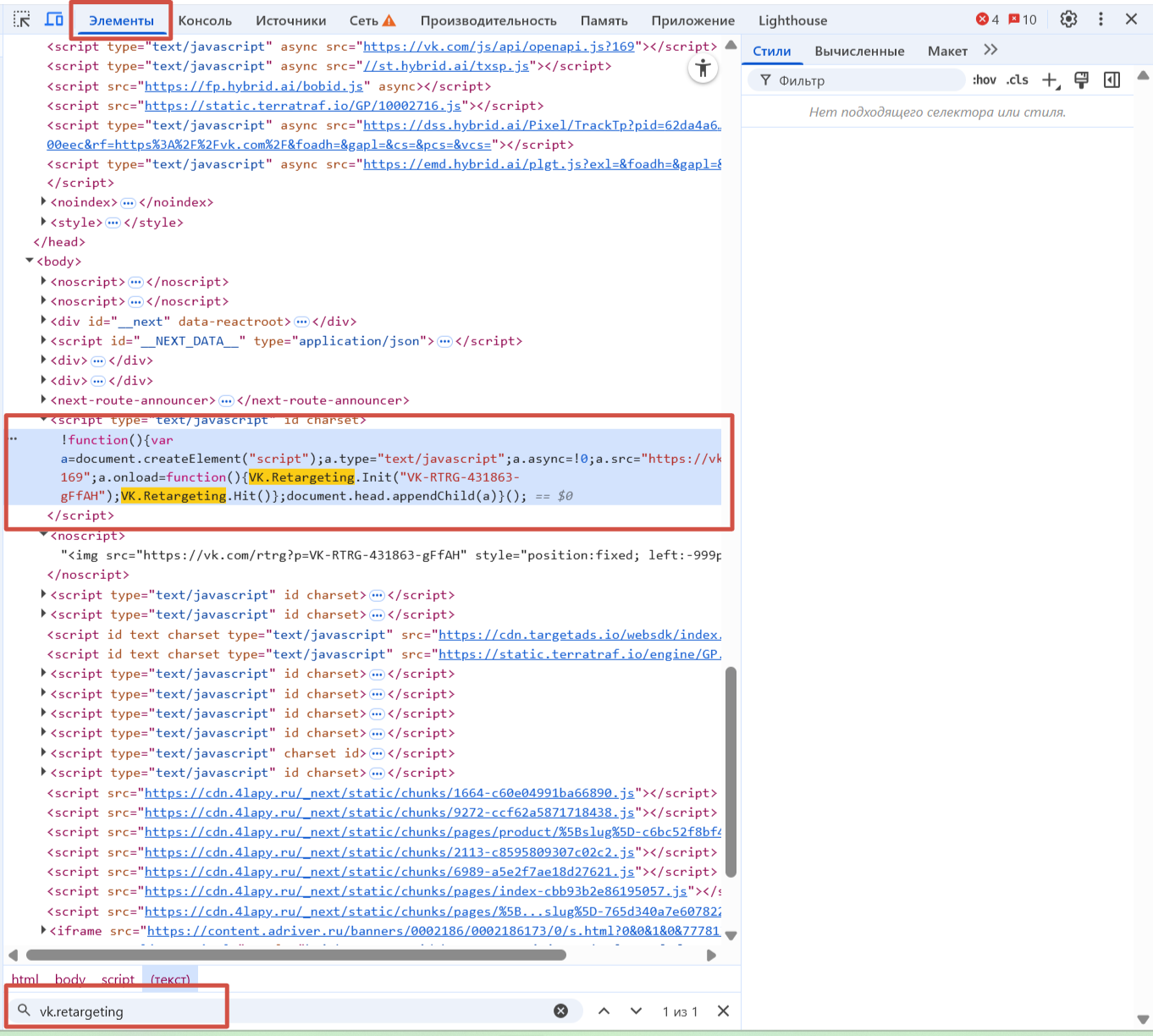Toggle device toolbar emulation icon
1153x1036 pixels.
point(54,19)
